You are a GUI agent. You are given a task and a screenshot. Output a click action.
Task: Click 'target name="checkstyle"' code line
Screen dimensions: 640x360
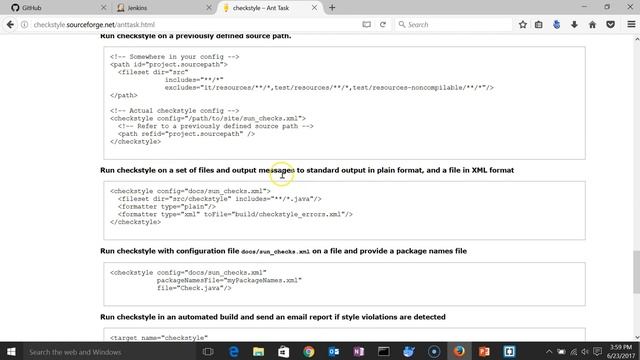tap(159, 338)
